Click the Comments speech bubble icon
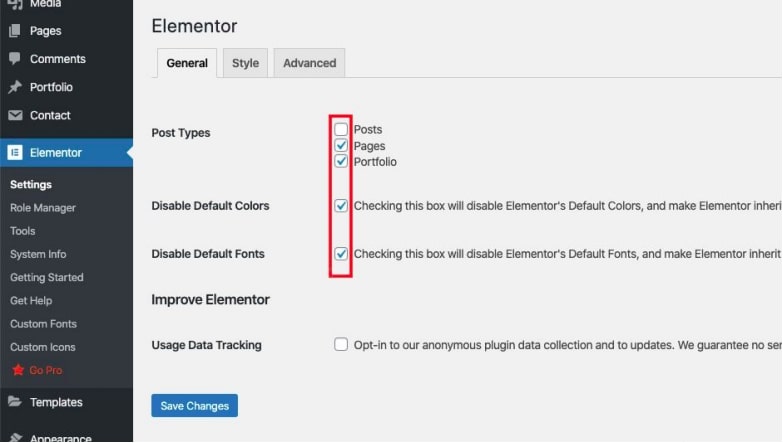This screenshot has width=783, height=443. click(x=15, y=59)
